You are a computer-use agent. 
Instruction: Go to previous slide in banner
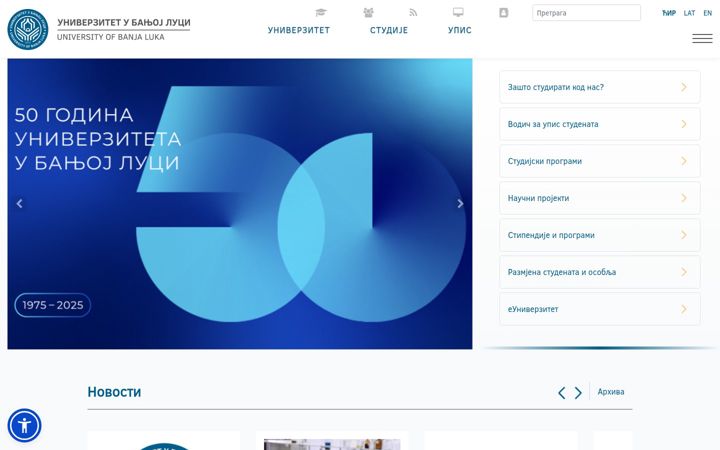point(19,203)
